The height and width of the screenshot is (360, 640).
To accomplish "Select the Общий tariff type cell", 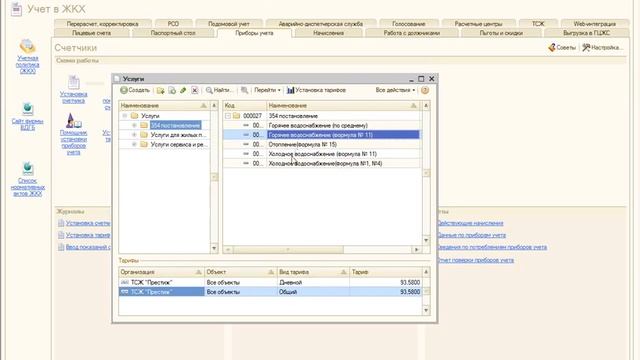I will pos(313,292).
